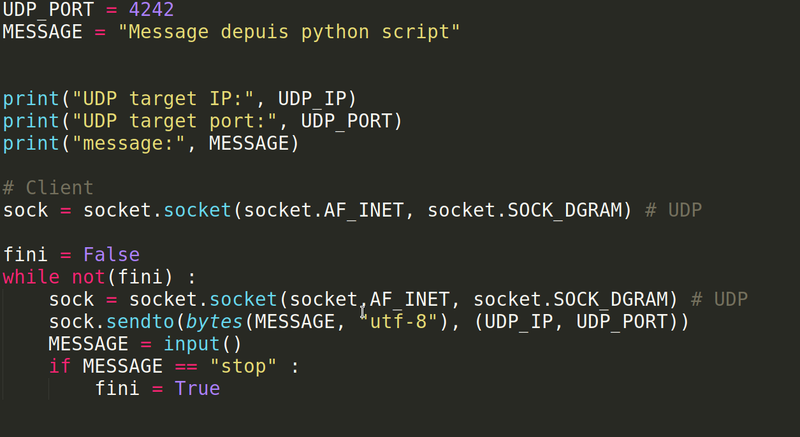Click the "stop" string literal
The width and height of the screenshot is (800, 437).
click(243, 366)
